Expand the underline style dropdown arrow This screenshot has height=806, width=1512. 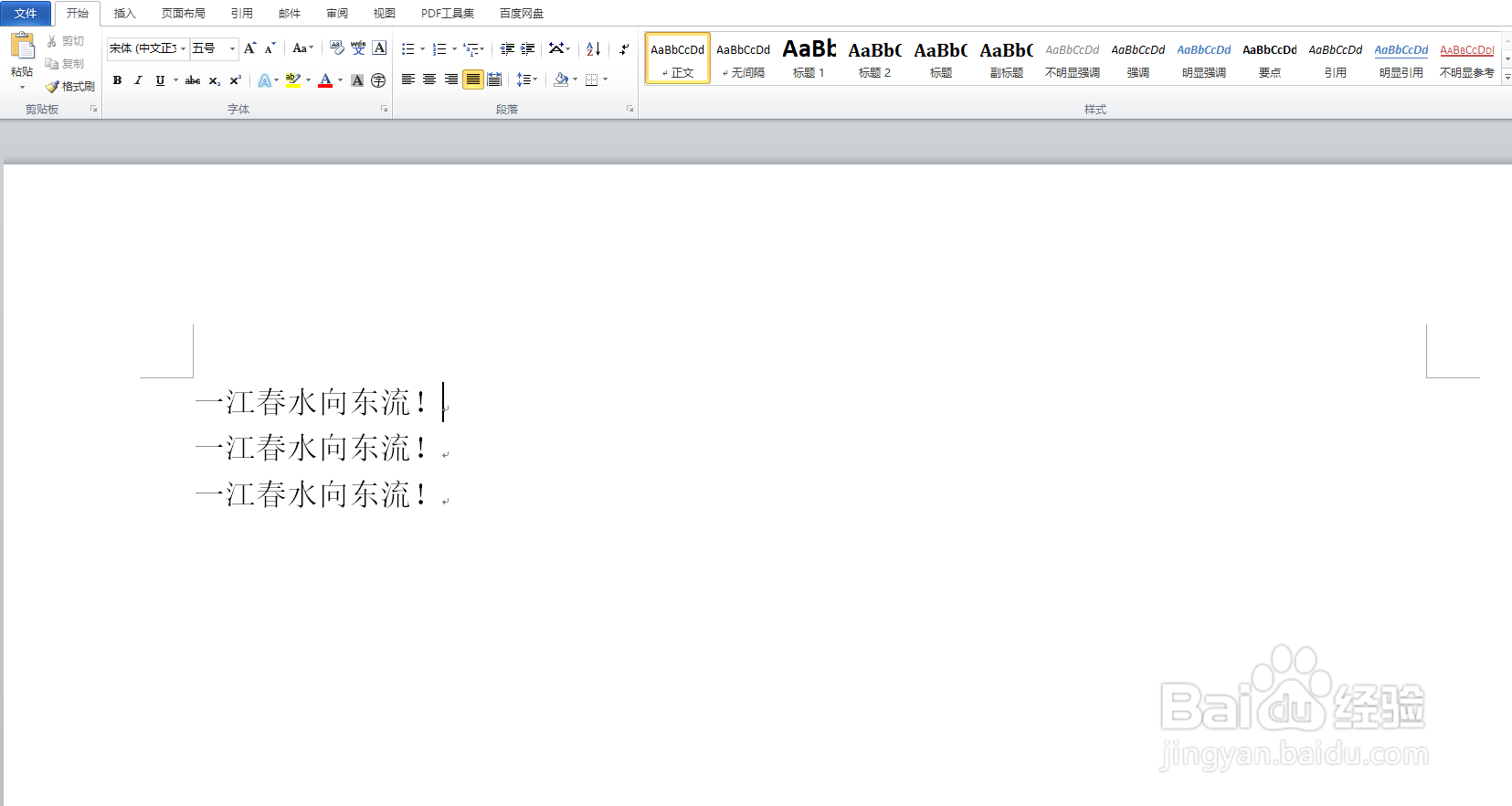pos(175,80)
